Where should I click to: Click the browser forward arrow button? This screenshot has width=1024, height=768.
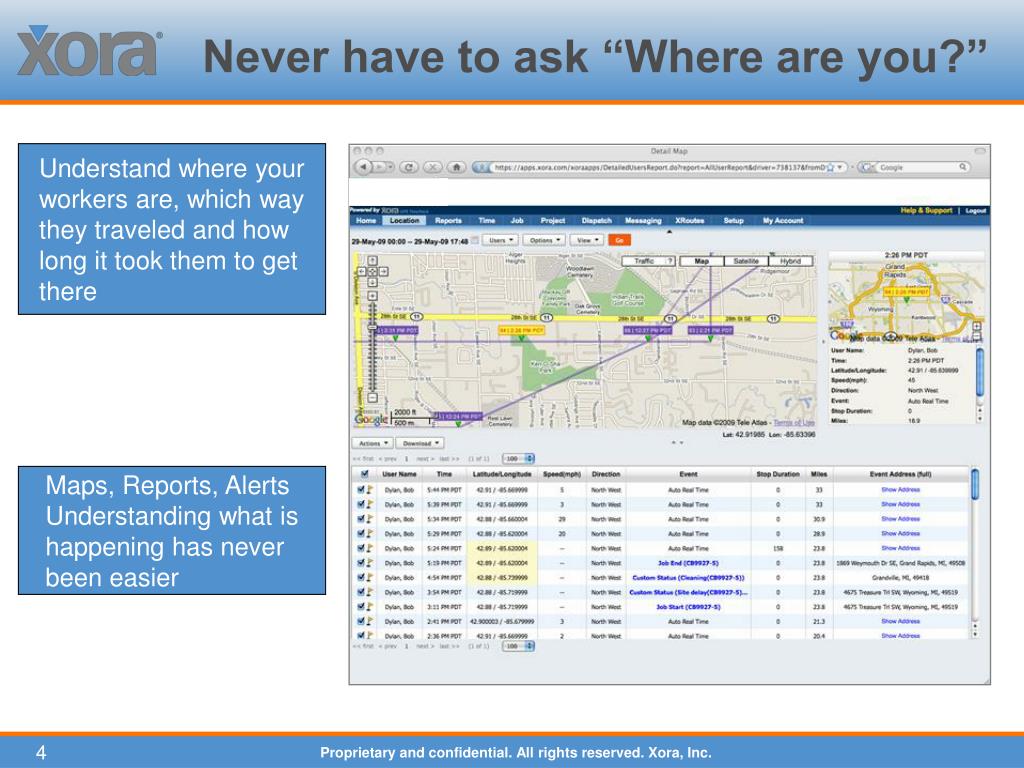(379, 167)
